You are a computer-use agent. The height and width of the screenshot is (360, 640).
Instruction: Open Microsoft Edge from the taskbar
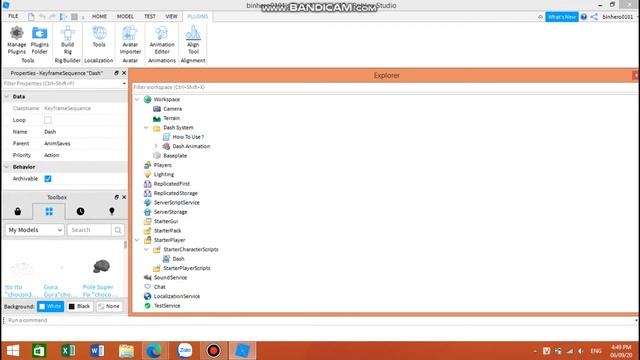154,351
